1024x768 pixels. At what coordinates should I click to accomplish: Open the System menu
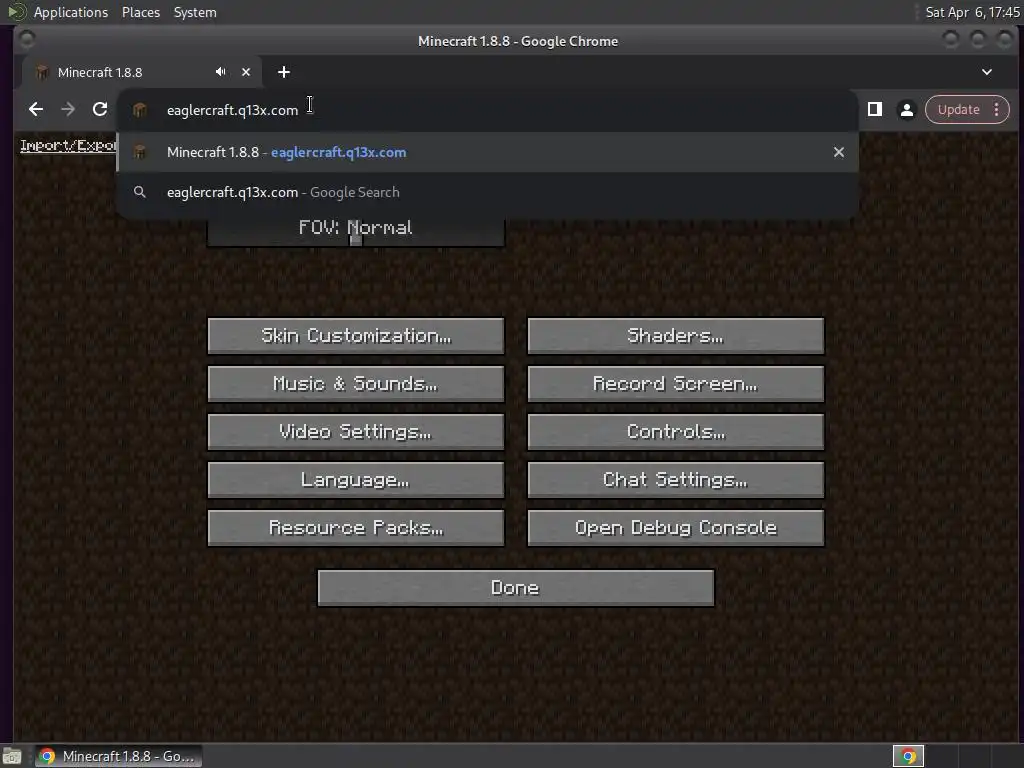click(195, 12)
